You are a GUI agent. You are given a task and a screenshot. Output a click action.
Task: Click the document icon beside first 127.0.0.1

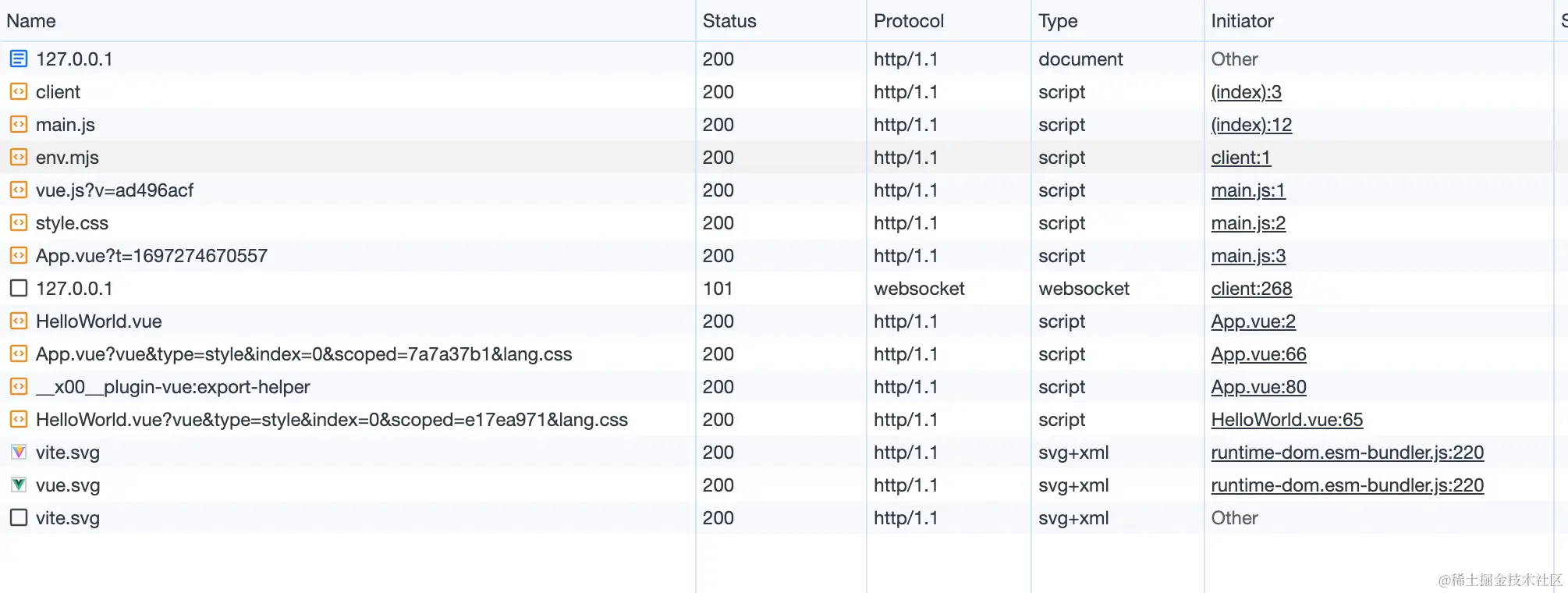[19, 59]
